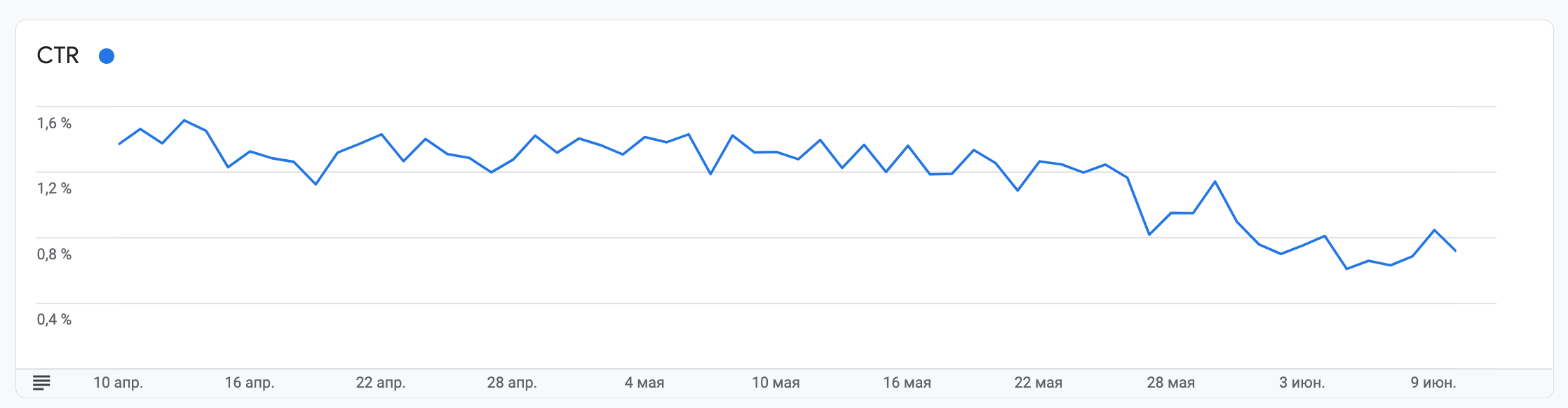
Task: Click the 28 мая date label
Action: click(x=1170, y=383)
